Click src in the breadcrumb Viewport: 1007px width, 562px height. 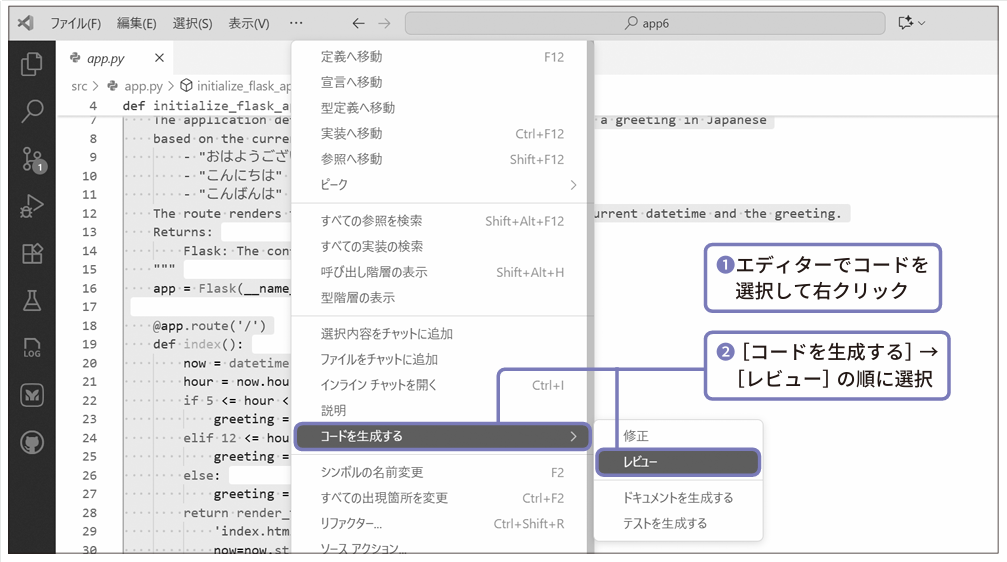click(79, 86)
